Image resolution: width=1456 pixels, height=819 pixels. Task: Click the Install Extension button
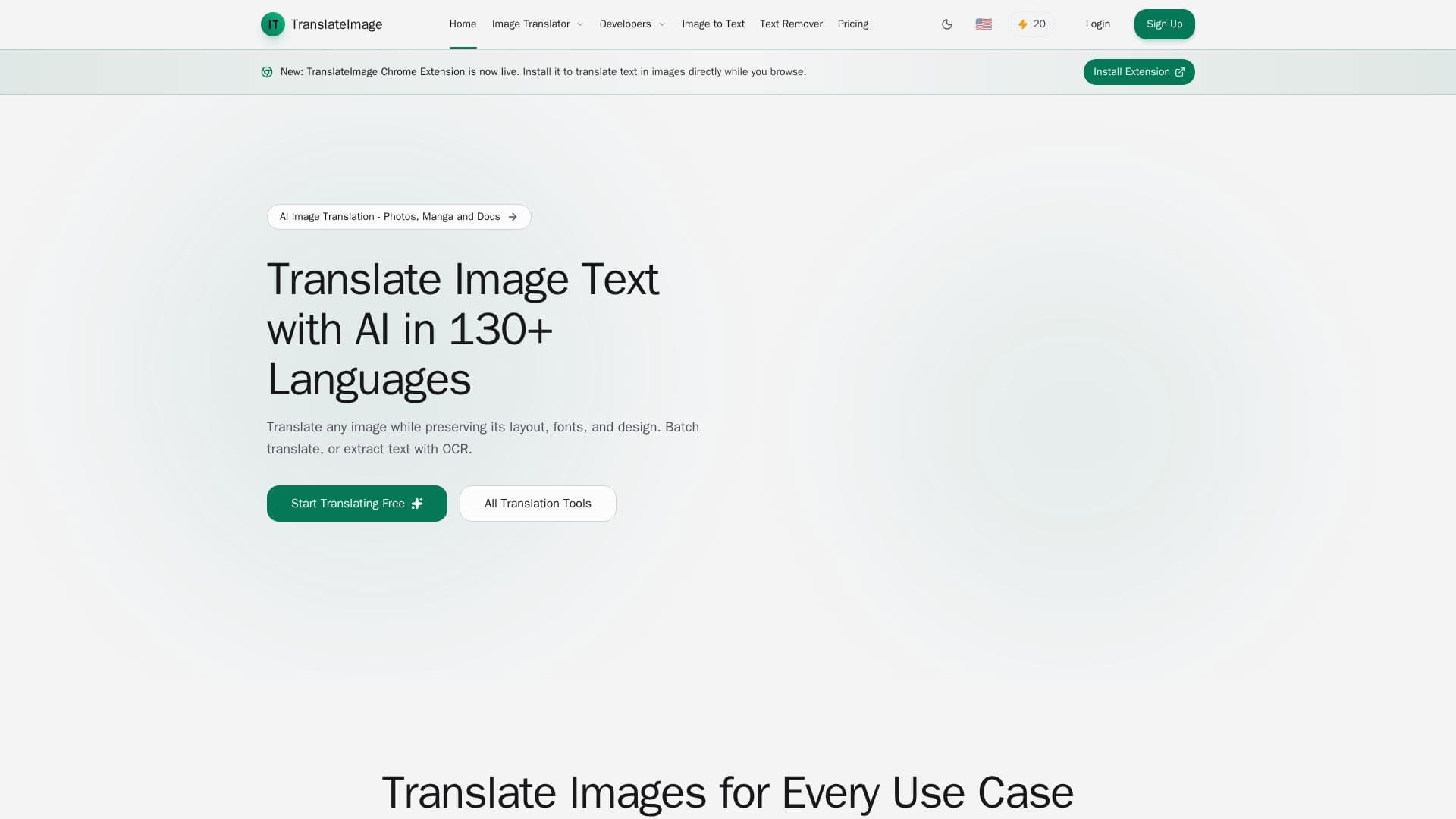1139,72
